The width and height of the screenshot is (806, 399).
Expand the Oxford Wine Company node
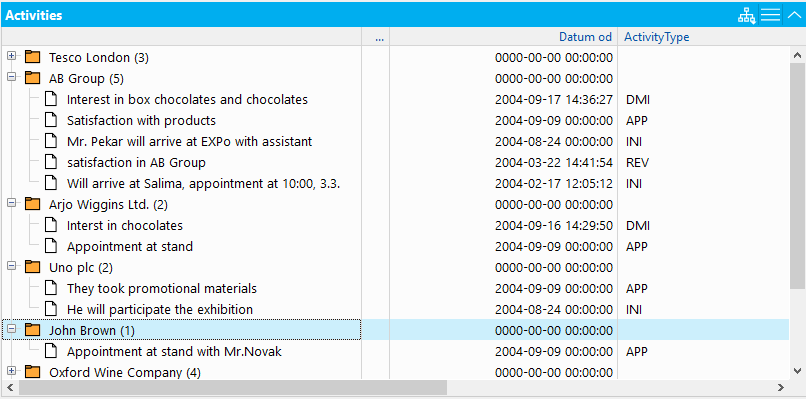click(x=12, y=370)
